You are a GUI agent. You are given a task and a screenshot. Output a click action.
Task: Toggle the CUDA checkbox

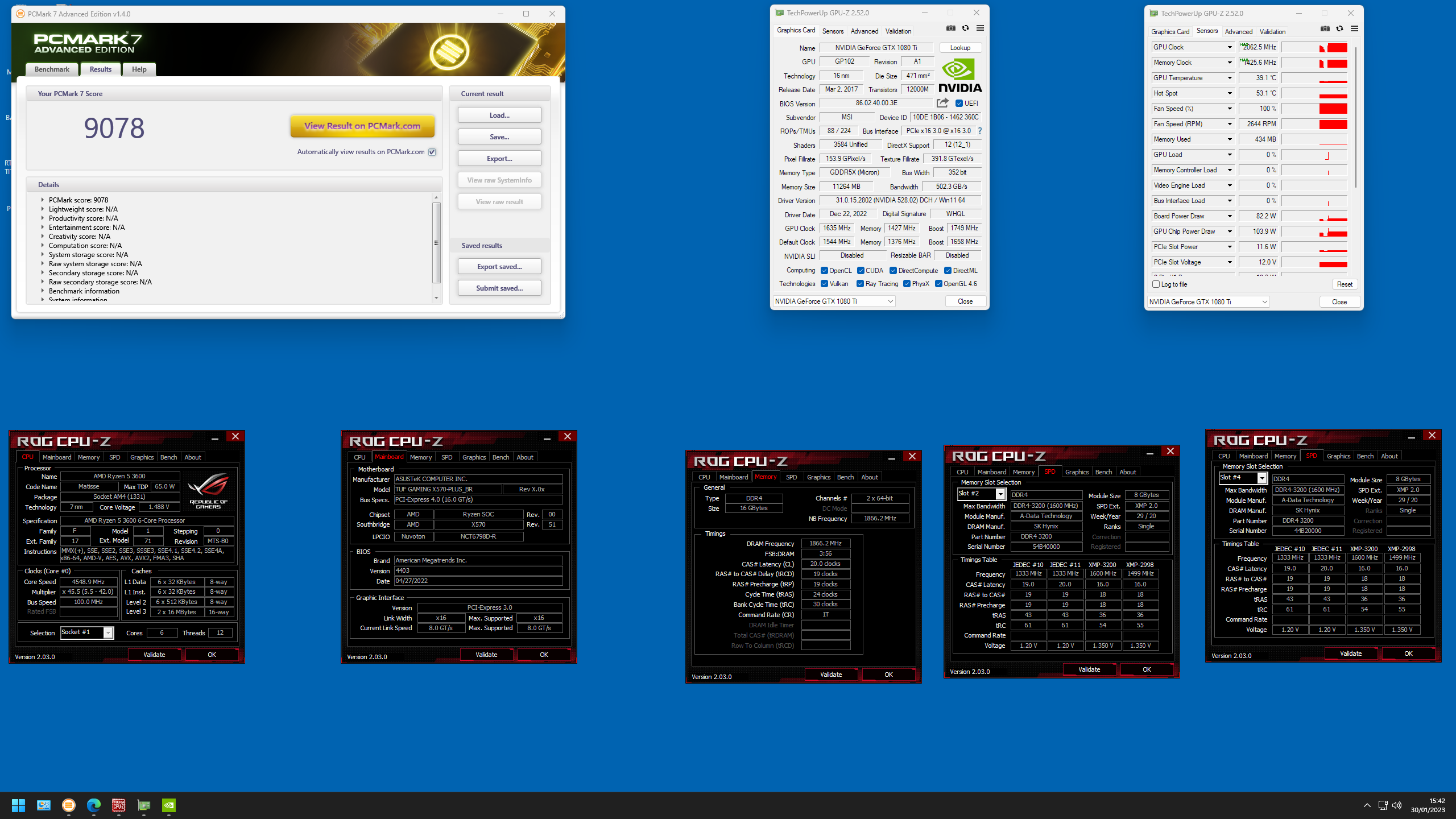point(861,271)
